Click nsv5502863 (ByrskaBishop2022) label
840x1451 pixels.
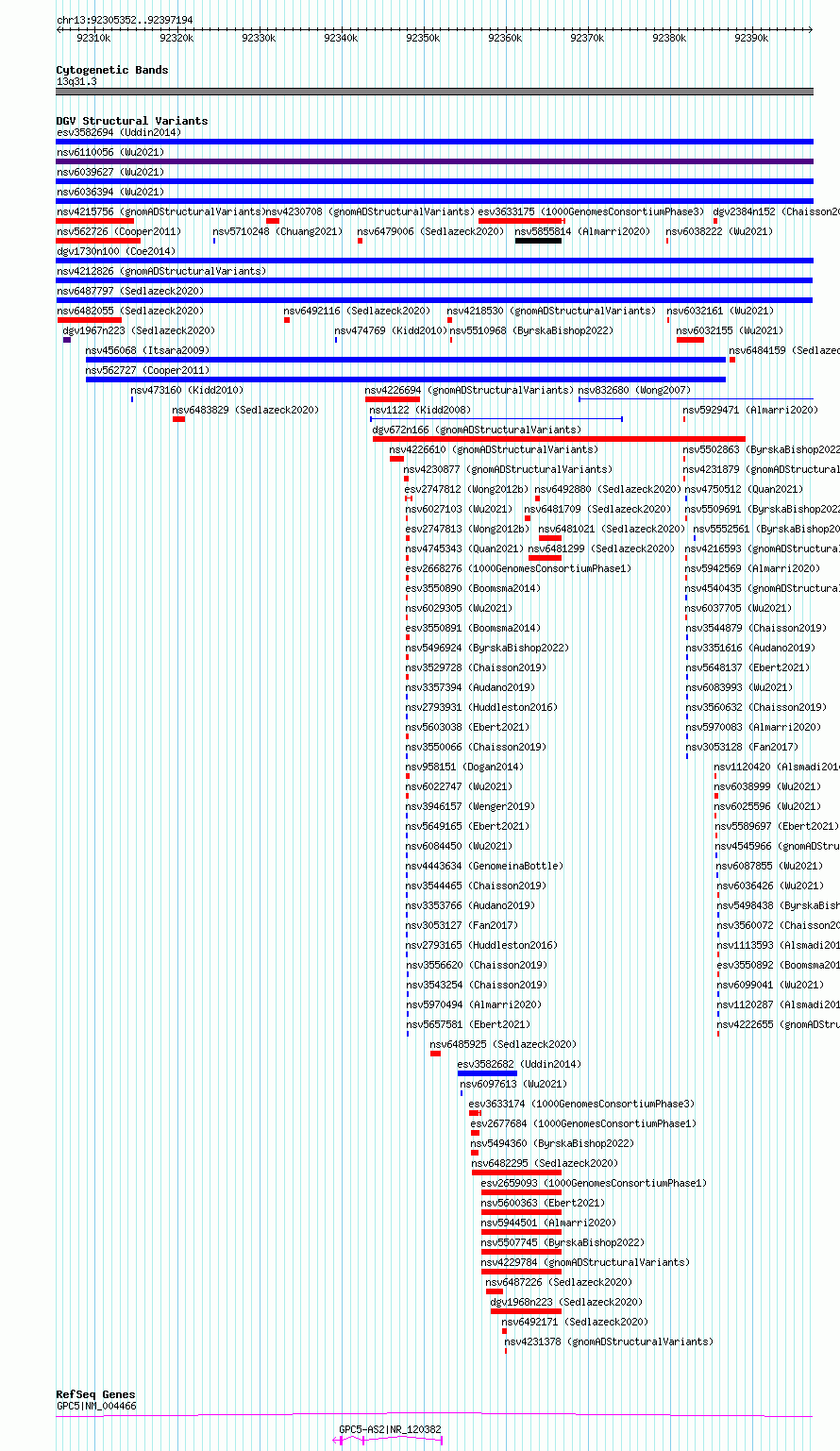[x=762, y=449]
